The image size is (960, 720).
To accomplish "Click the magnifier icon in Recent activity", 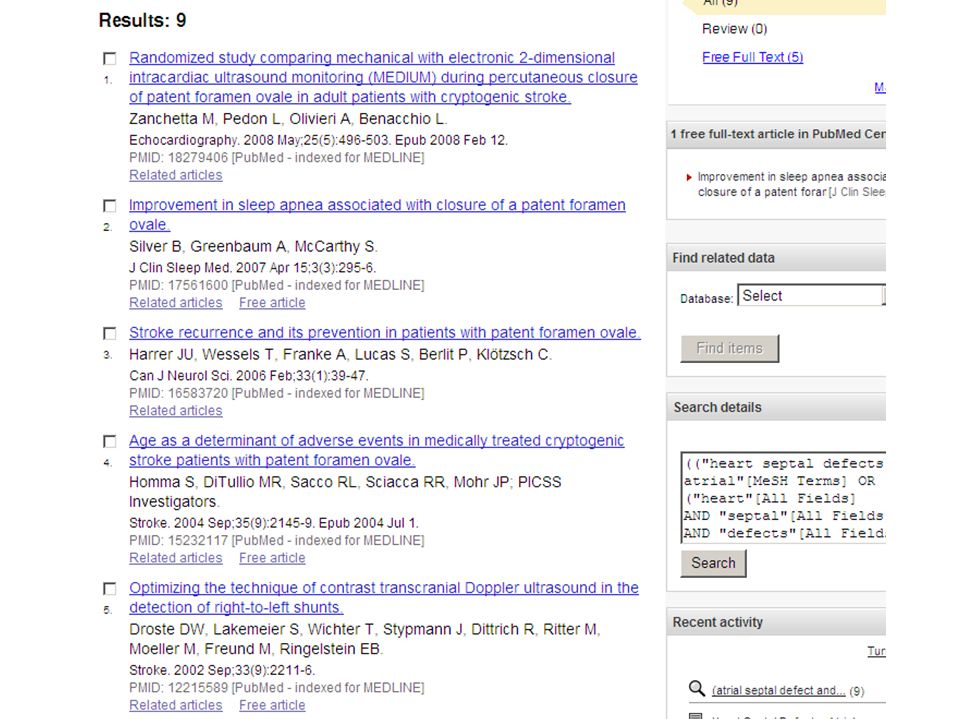I will [697, 689].
